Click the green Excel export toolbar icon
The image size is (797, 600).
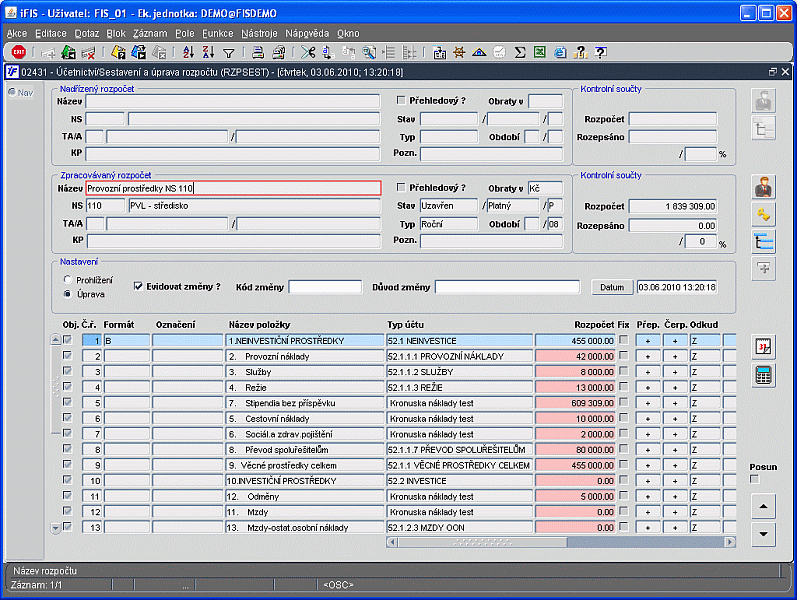pyautogui.click(x=539, y=52)
